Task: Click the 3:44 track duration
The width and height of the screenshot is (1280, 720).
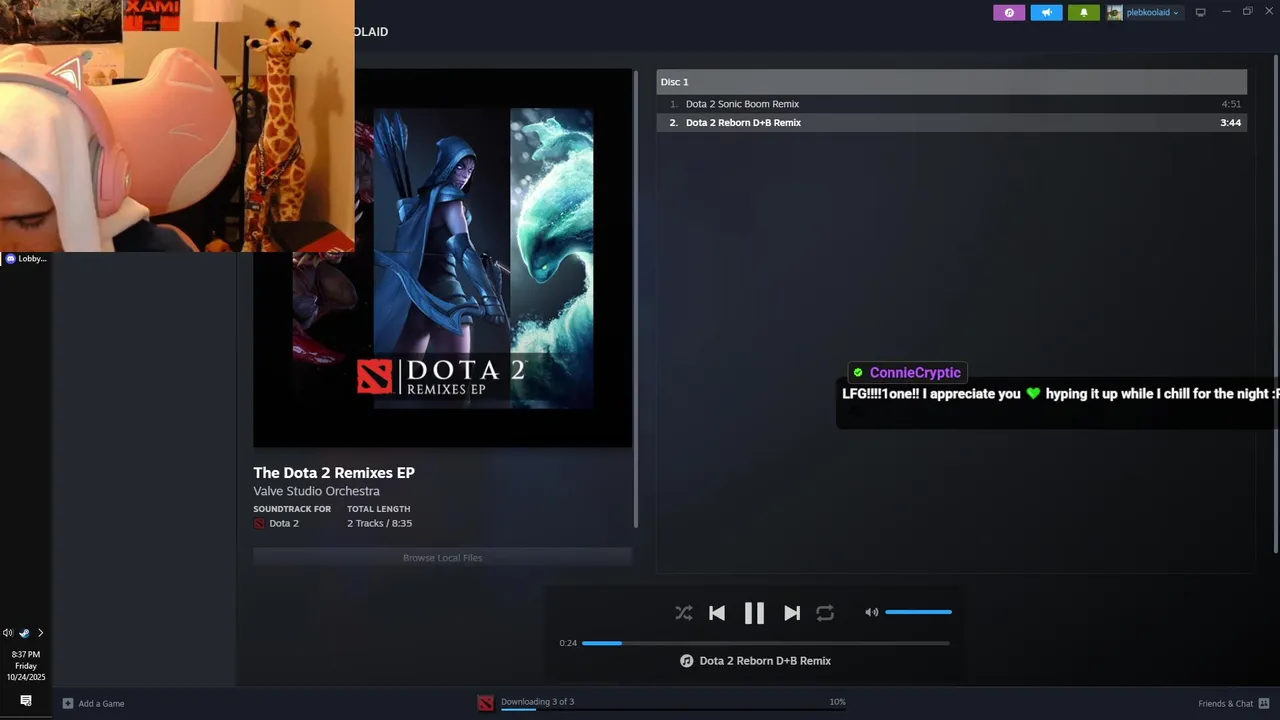Action: 1230,123
